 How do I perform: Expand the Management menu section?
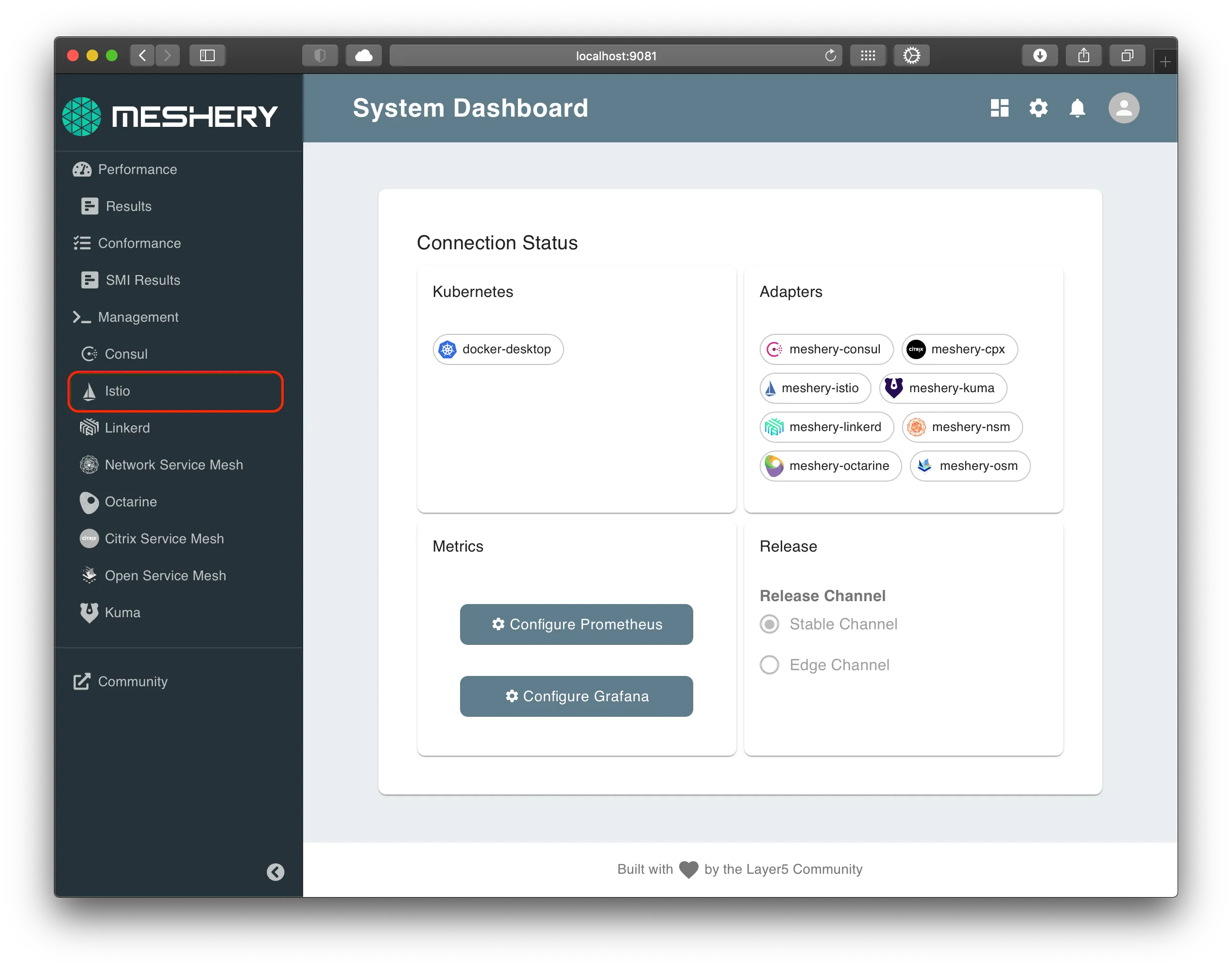(x=138, y=317)
